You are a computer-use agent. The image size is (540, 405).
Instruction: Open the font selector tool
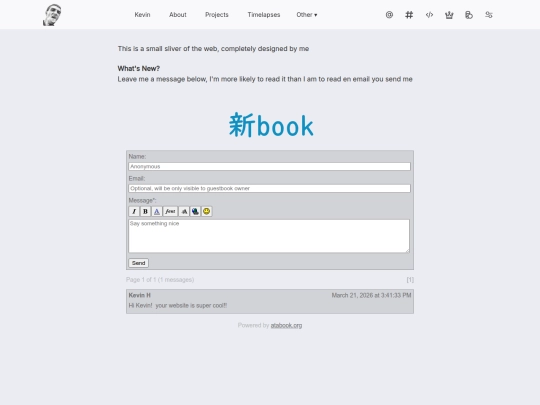(x=170, y=211)
